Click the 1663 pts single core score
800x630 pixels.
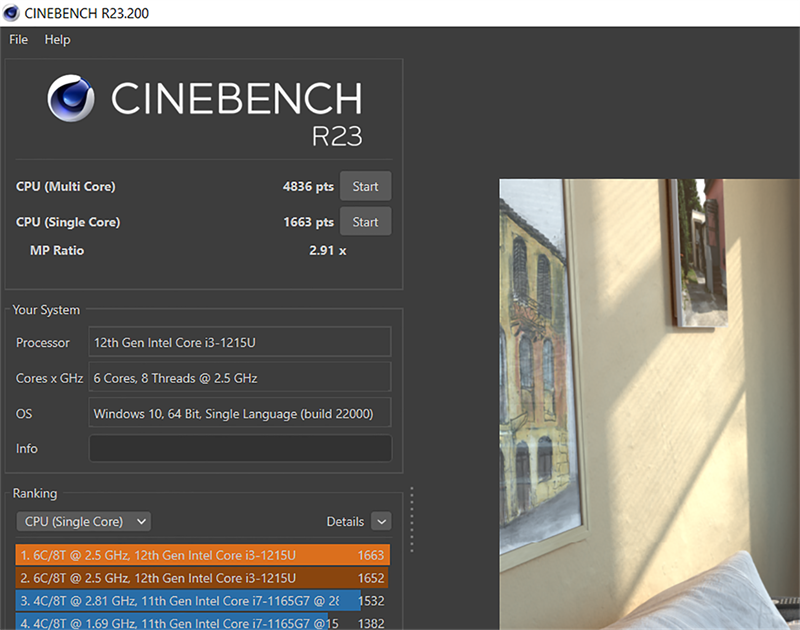click(x=308, y=222)
